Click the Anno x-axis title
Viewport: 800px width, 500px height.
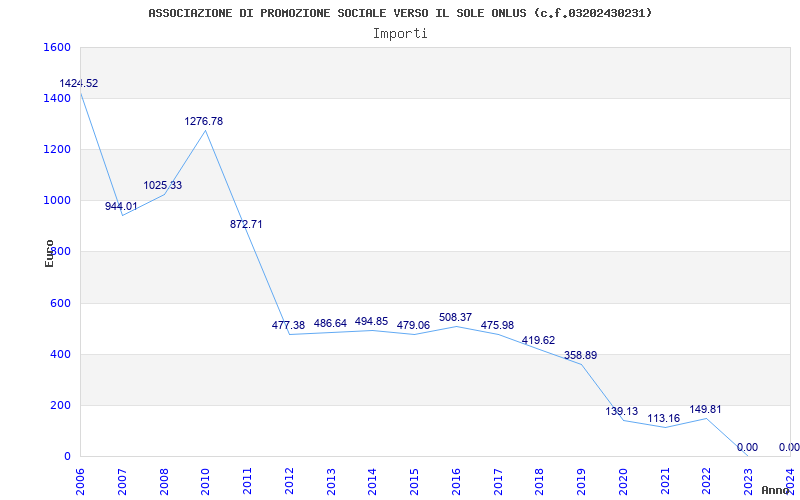point(775,490)
